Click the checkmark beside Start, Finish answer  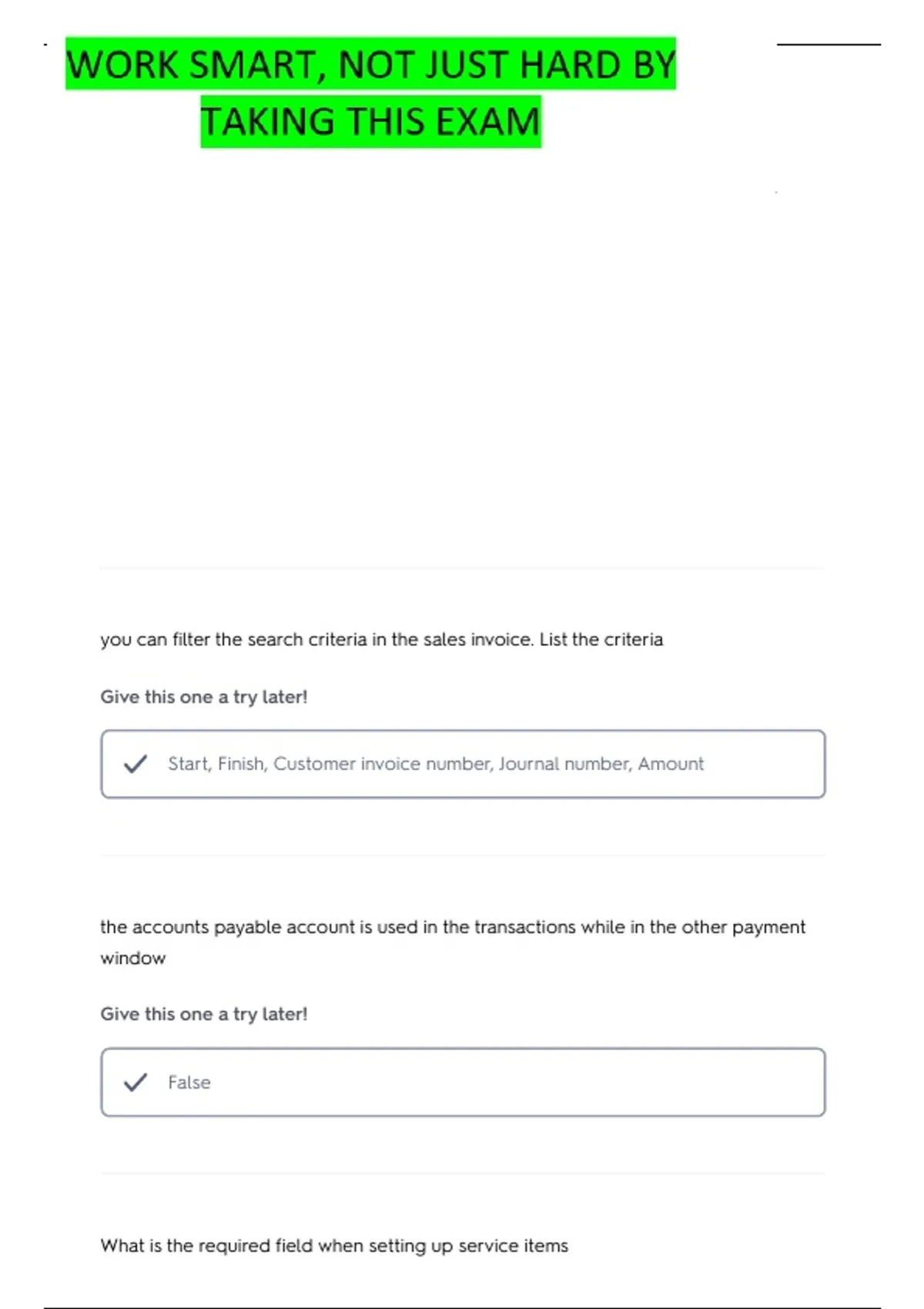(x=136, y=764)
